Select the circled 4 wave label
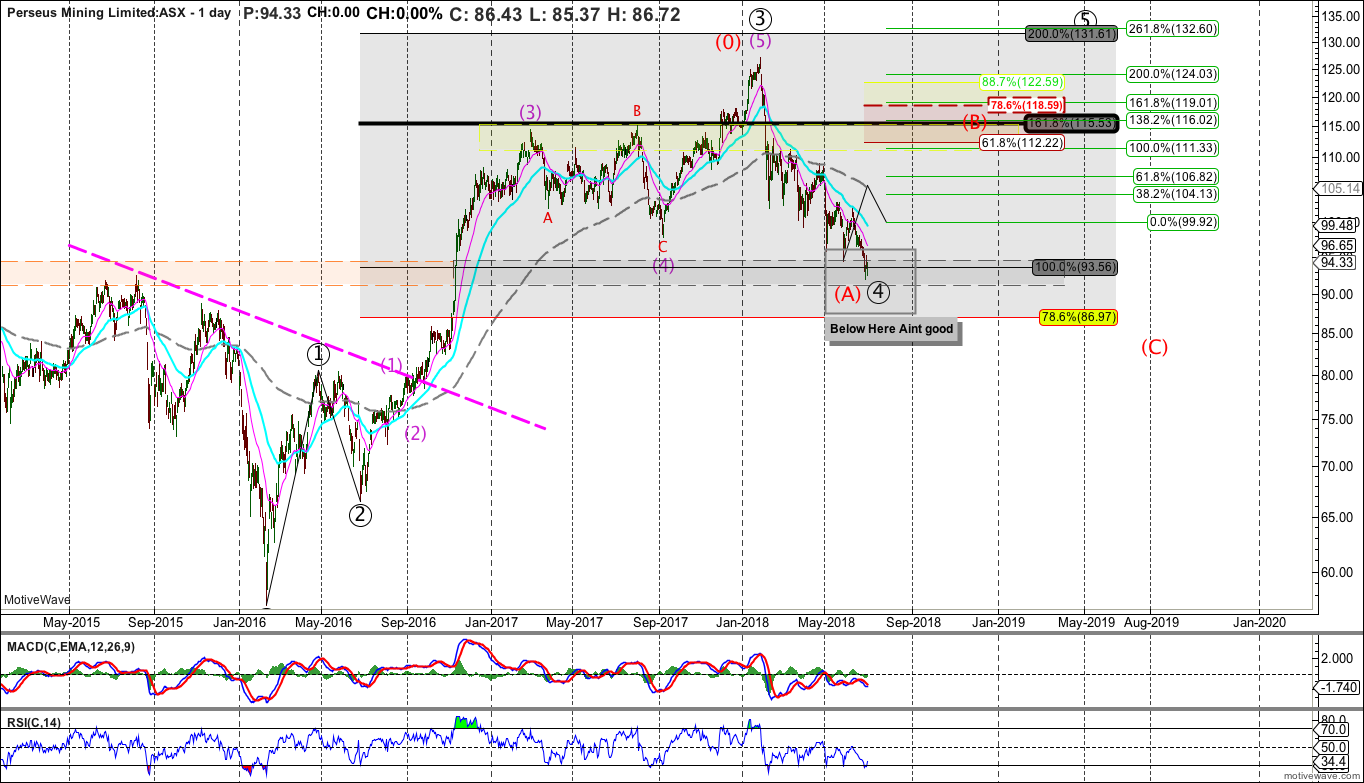This screenshot has width=1364, height=783. 878,292
